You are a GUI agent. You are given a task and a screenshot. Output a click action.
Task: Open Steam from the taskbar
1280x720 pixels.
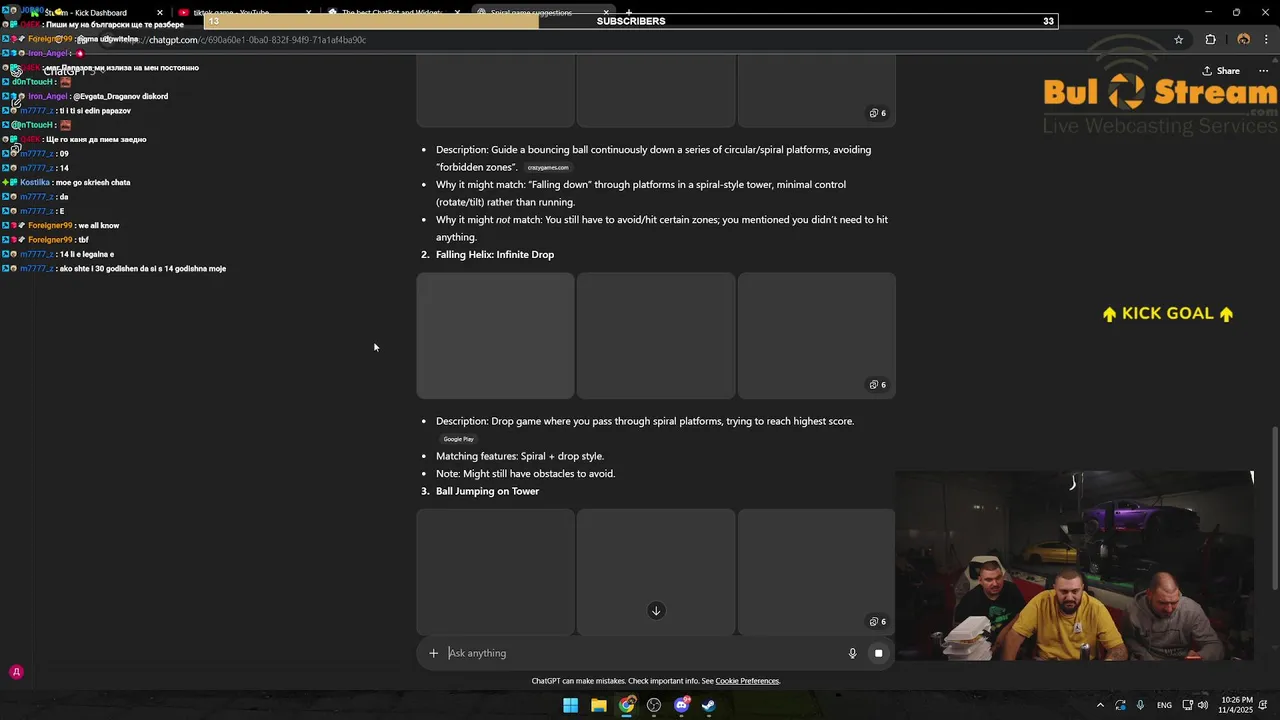[709, 705]
